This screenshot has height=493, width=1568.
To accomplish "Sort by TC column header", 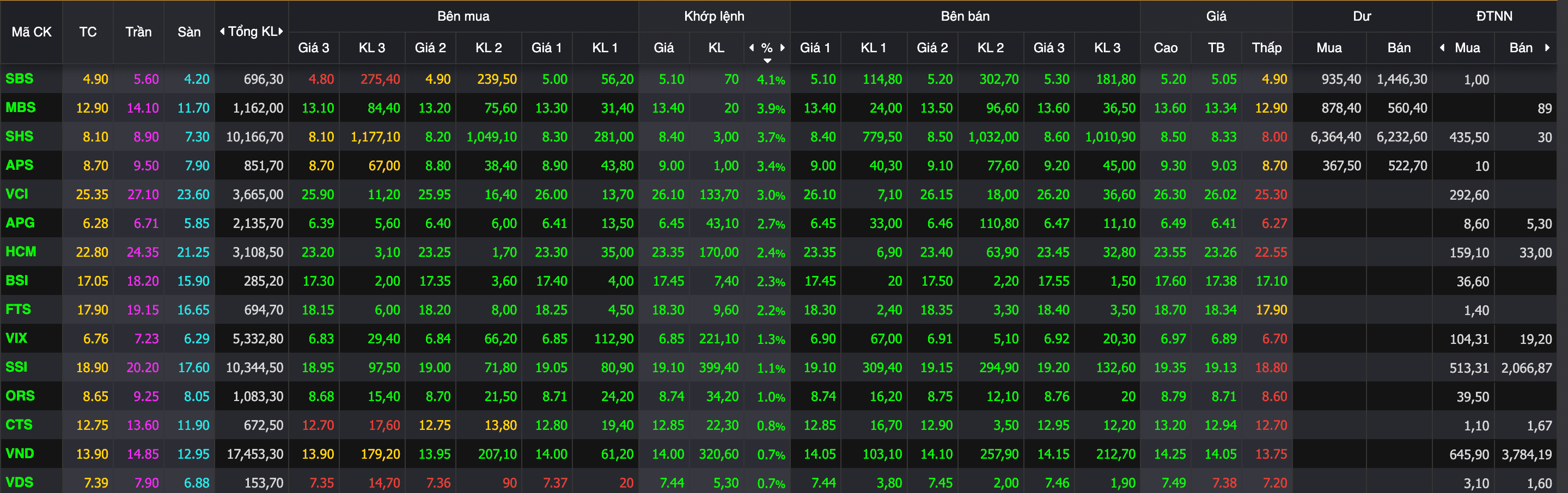I will point(88,32).
